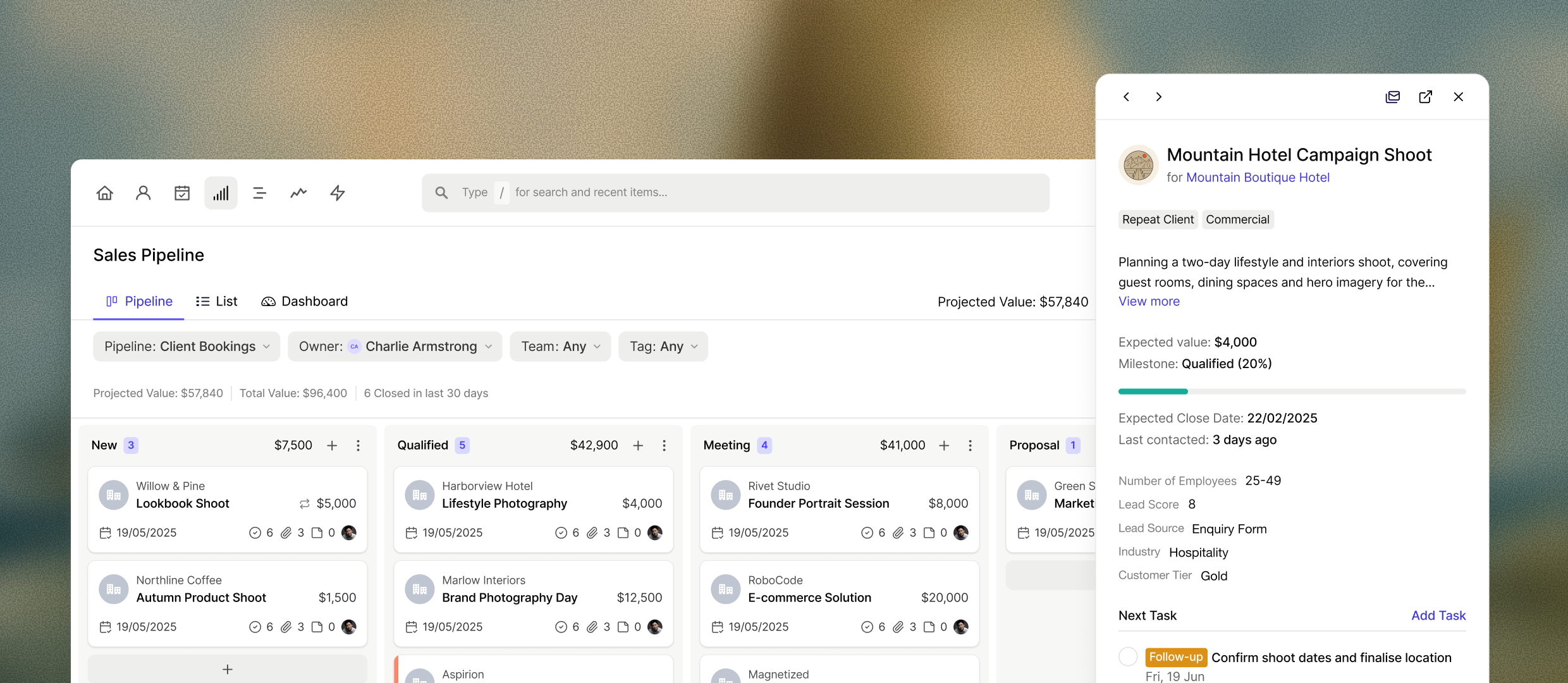Open the Founder Portrait Session card

point(840,510)
